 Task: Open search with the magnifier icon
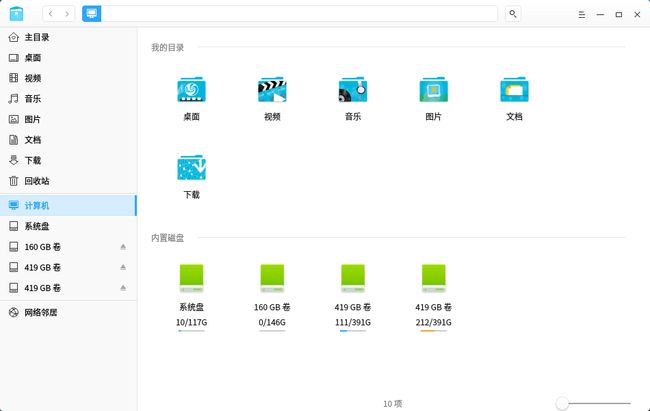tap(513, 14)
